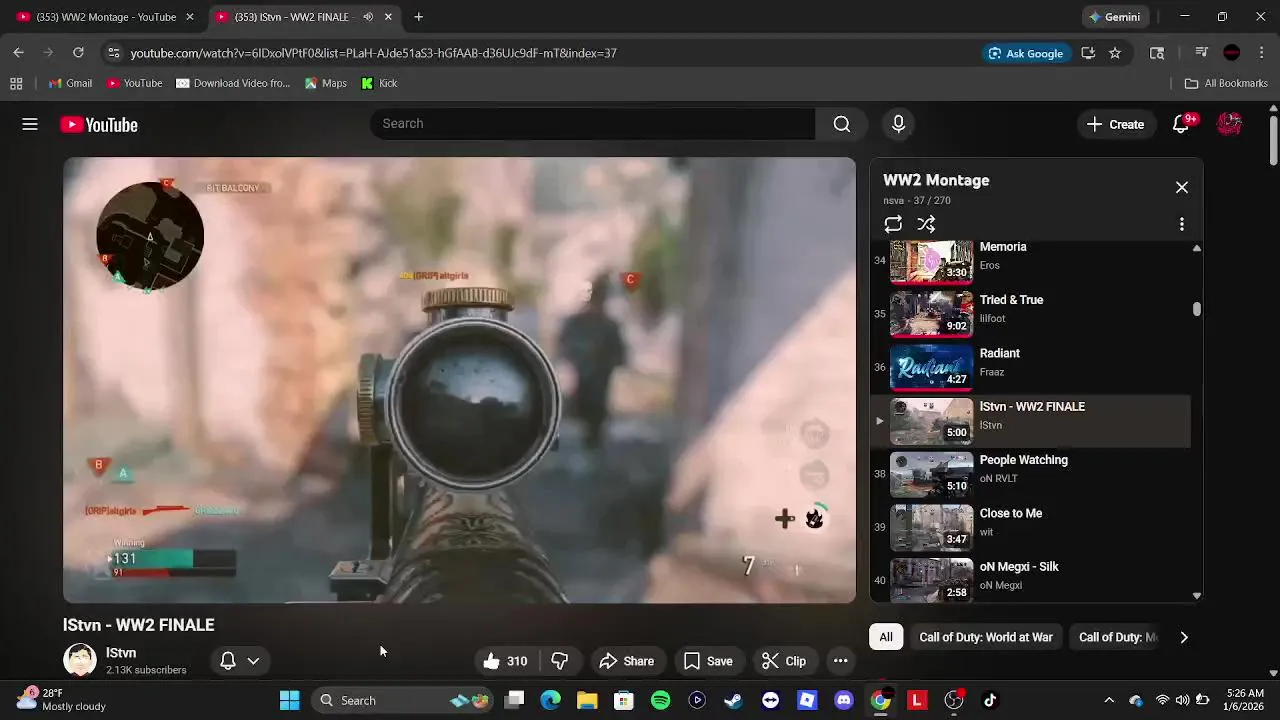Click Ask Google lens button

(x=1026, y=53)
